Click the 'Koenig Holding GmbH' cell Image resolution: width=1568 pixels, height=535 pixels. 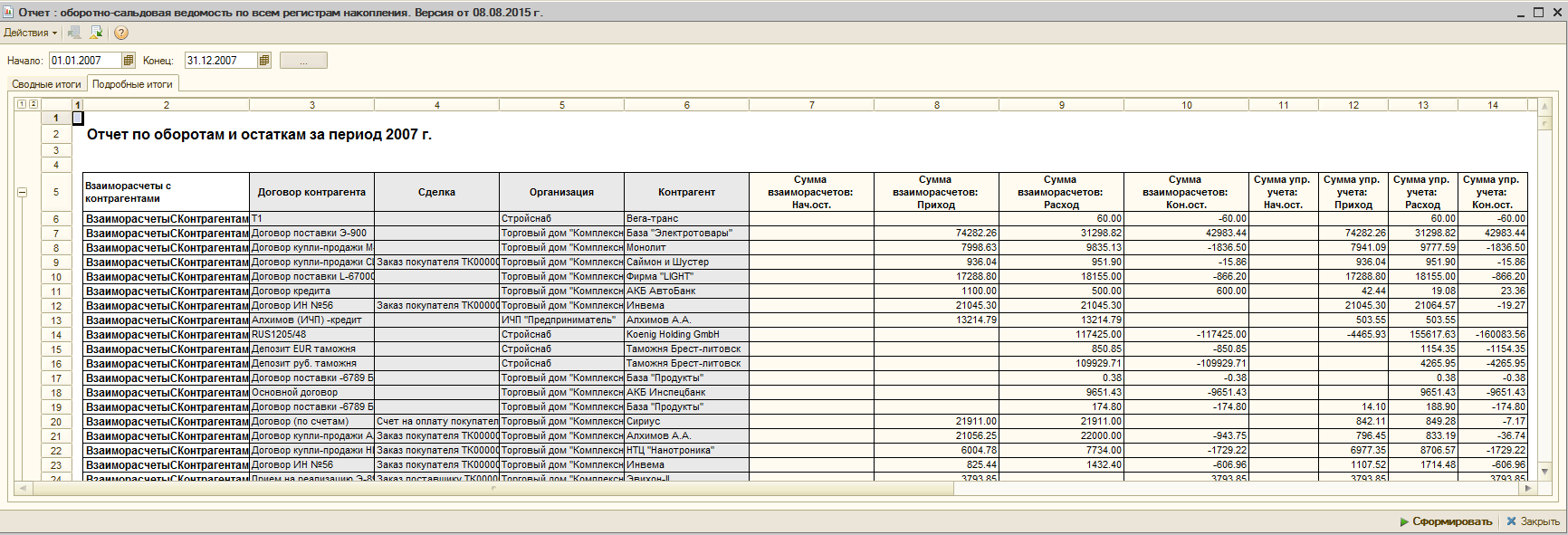pos(686,335)
